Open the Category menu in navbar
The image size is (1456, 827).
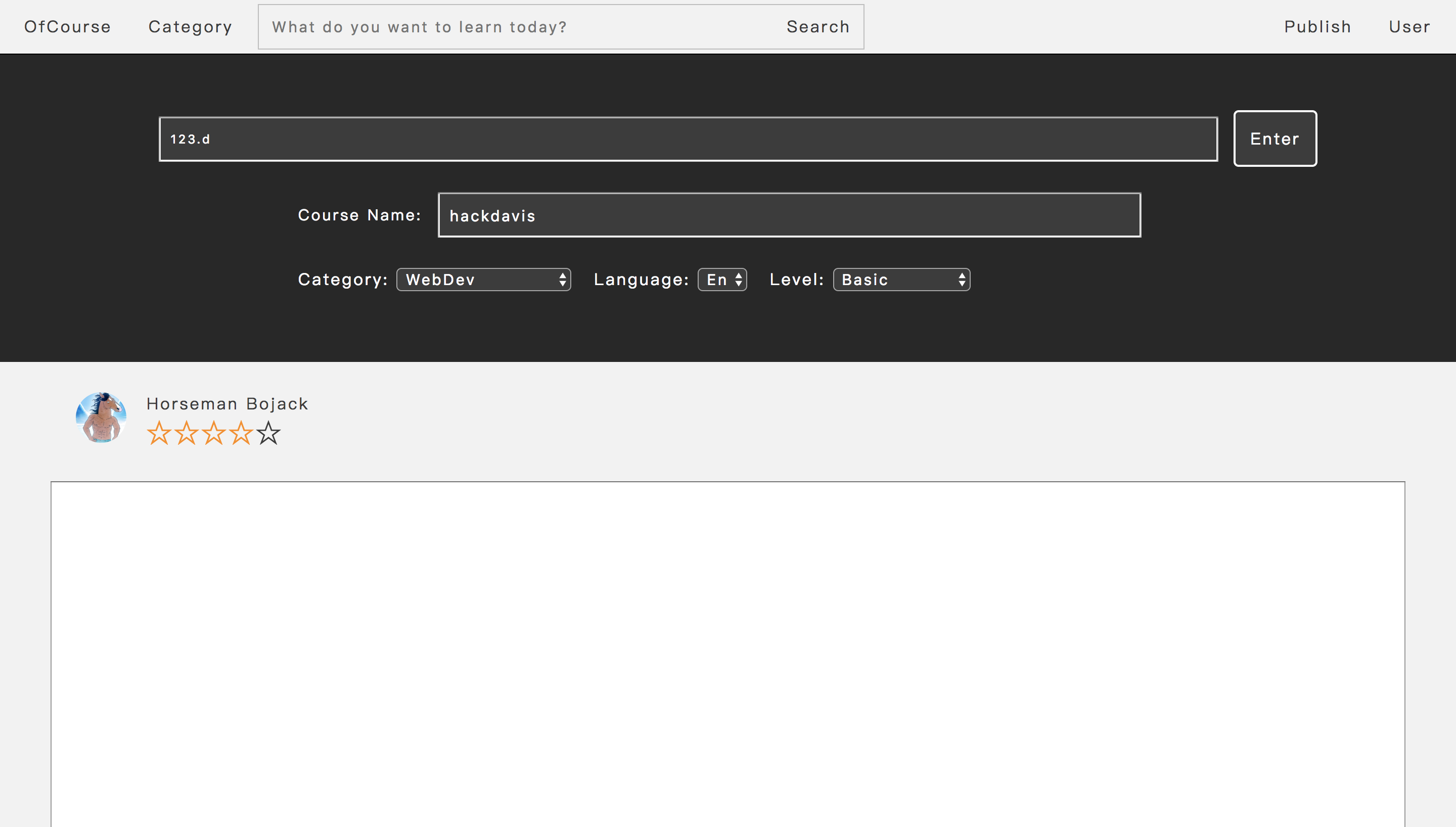[190, 27]
